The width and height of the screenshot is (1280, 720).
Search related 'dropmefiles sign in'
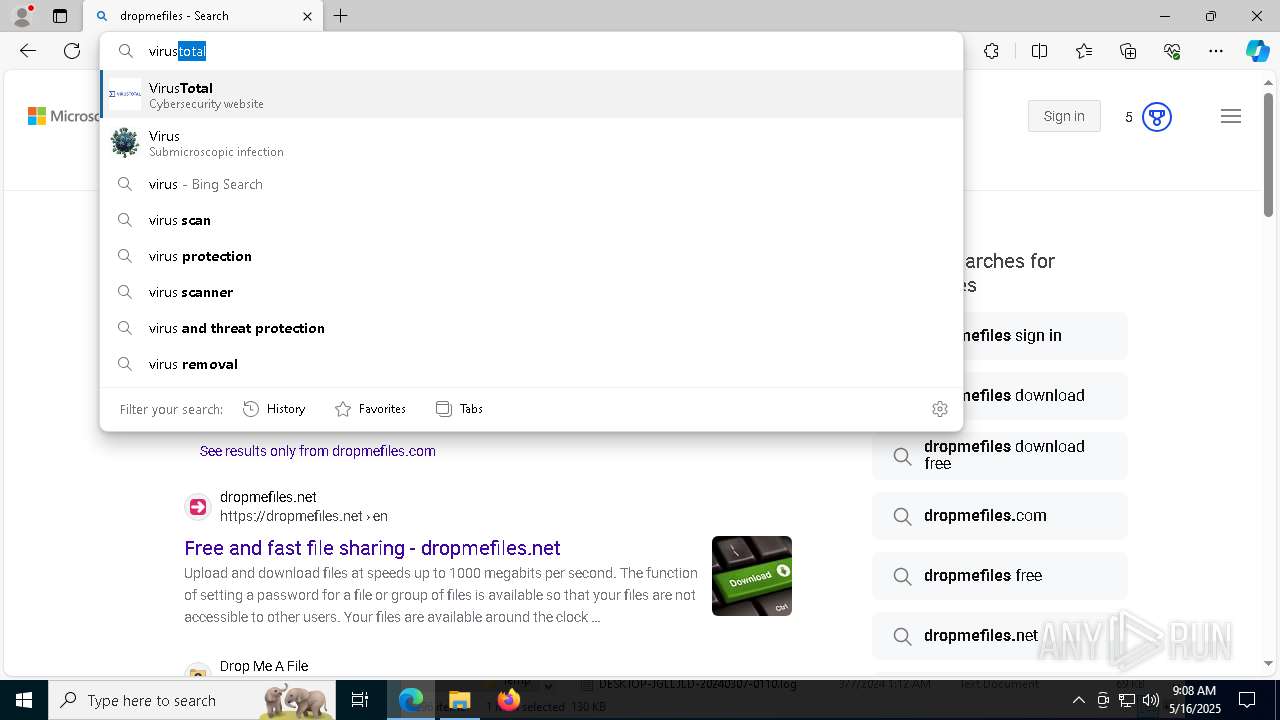1000,336
